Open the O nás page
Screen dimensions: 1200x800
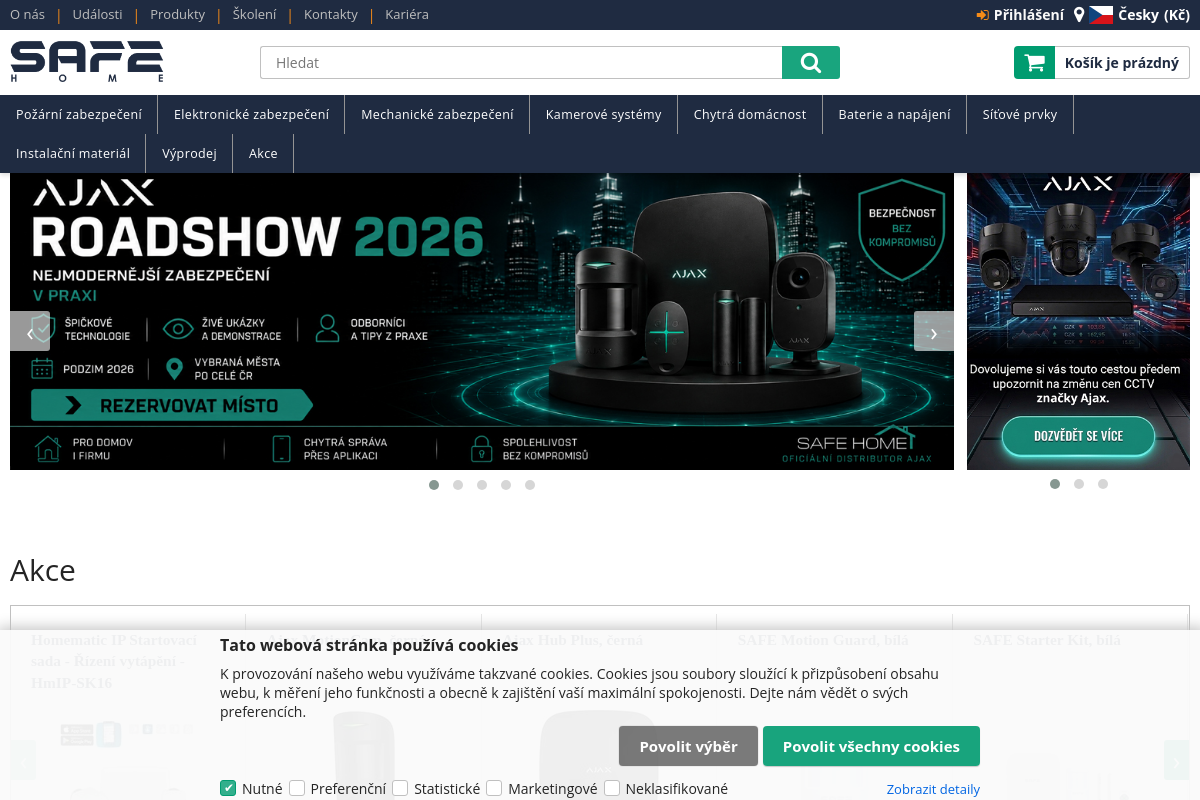coord(27,15)
